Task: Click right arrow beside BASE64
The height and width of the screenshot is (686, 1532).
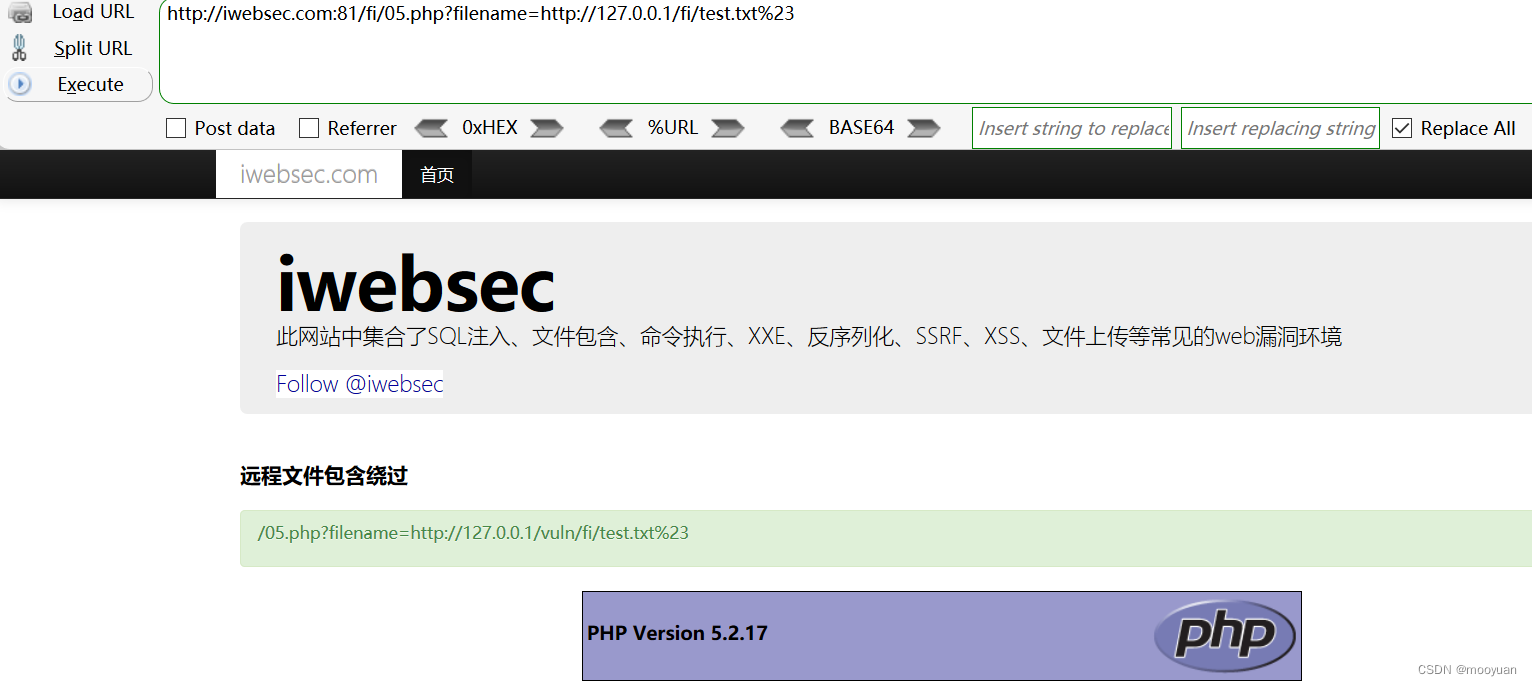Action: pyautogui.click(x=924, y=128)
